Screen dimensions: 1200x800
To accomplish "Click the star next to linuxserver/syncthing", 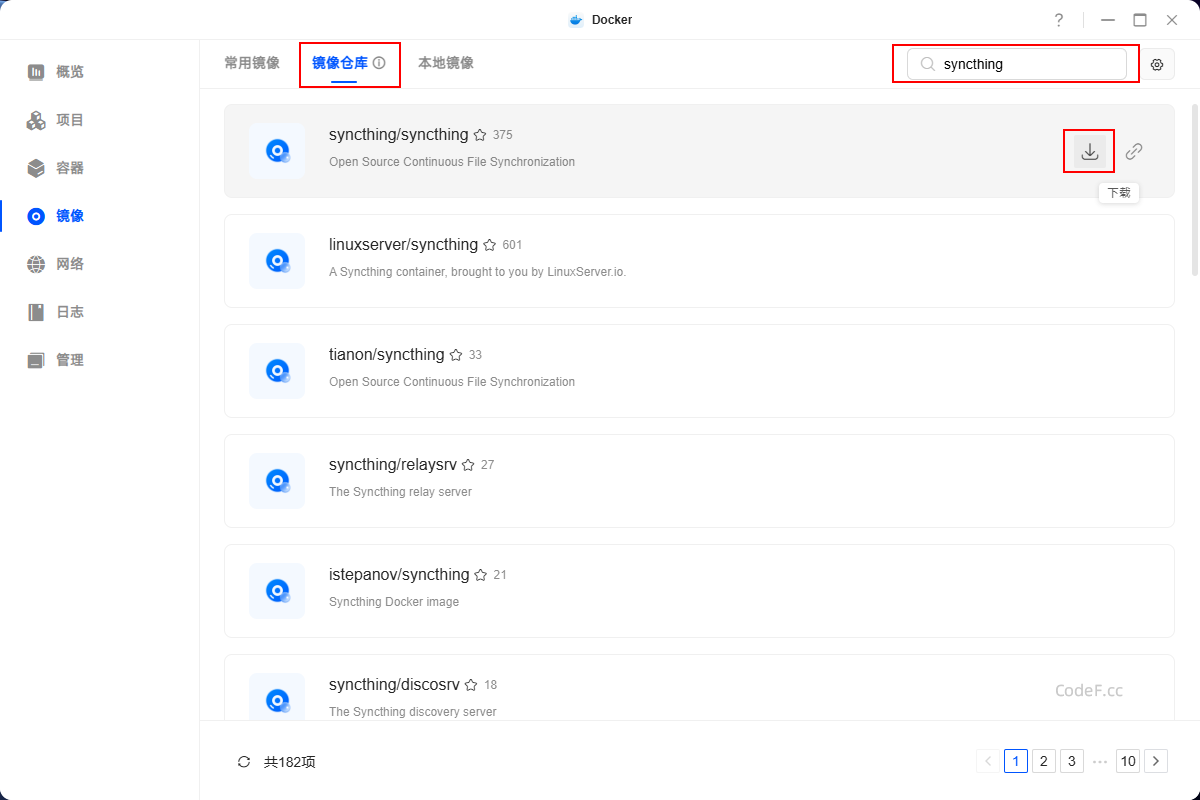I will (490, 245).
